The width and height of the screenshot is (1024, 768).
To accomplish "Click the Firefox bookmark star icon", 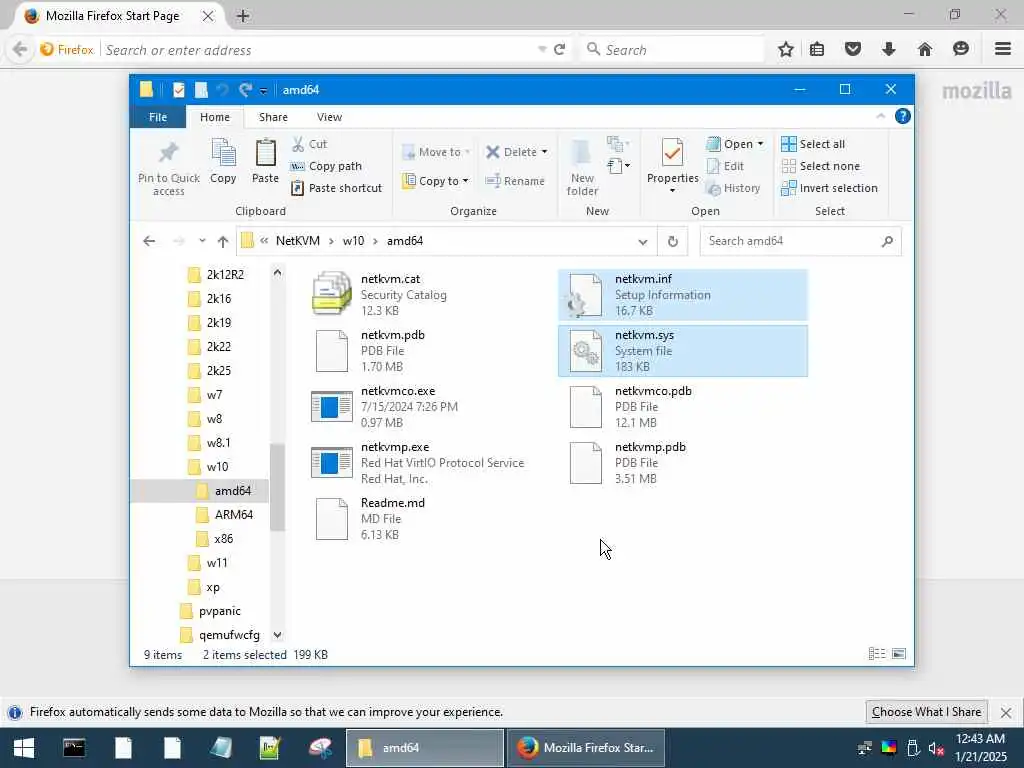I will (786, 49).
